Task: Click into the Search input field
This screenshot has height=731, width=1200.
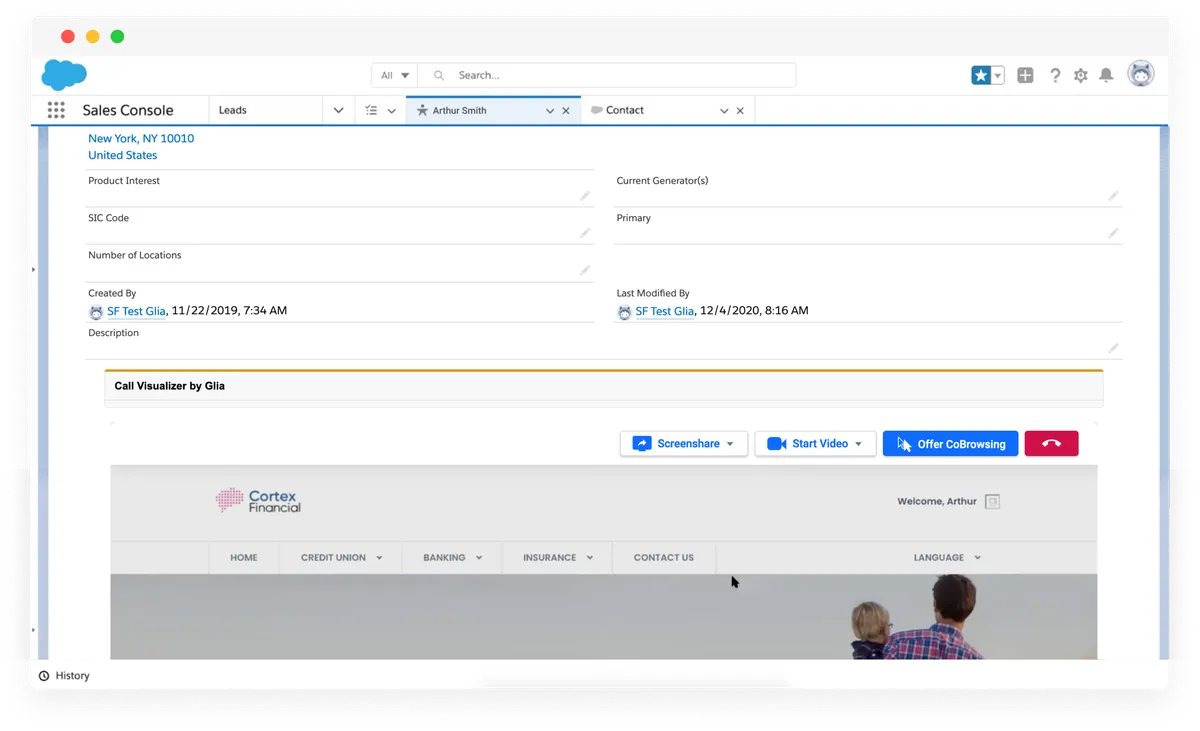Action: [x=607, y=75]
